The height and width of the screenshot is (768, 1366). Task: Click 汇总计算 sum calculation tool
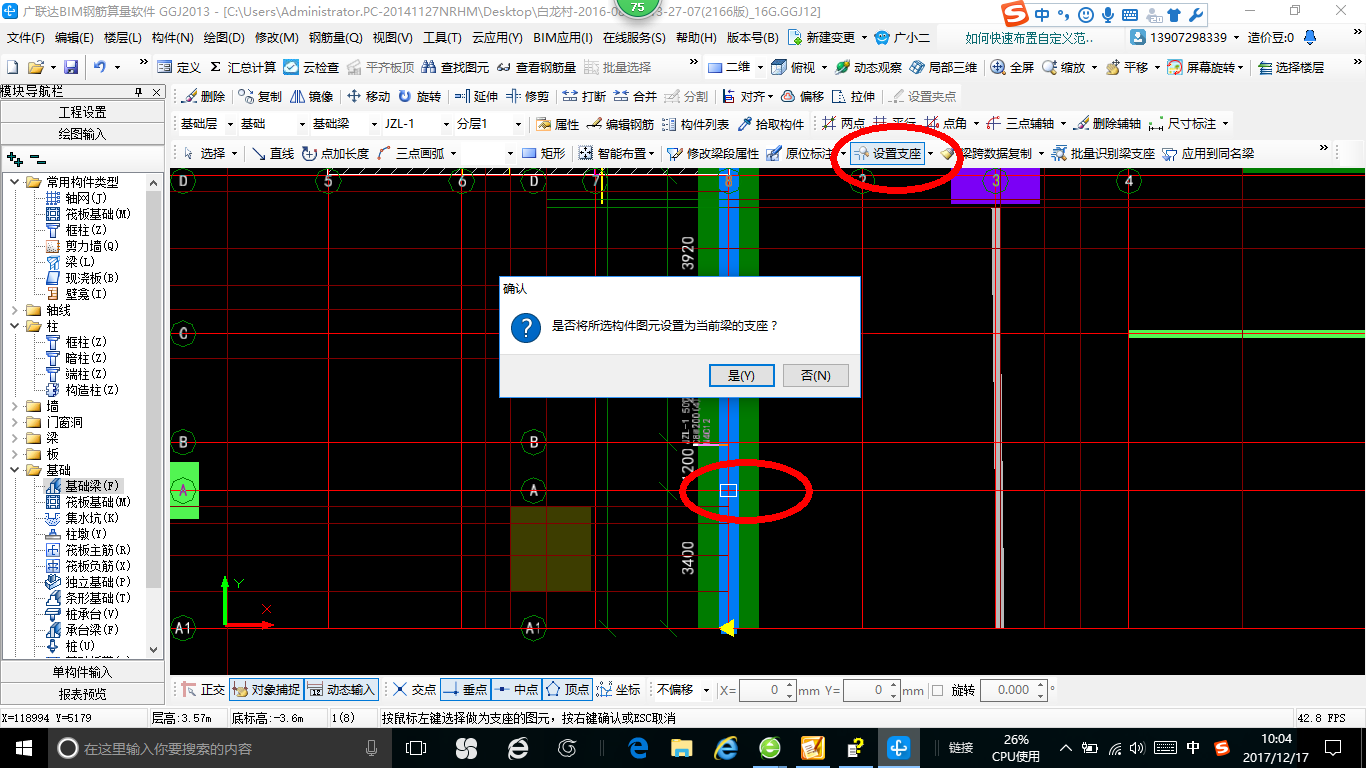[x=243, y=67]
